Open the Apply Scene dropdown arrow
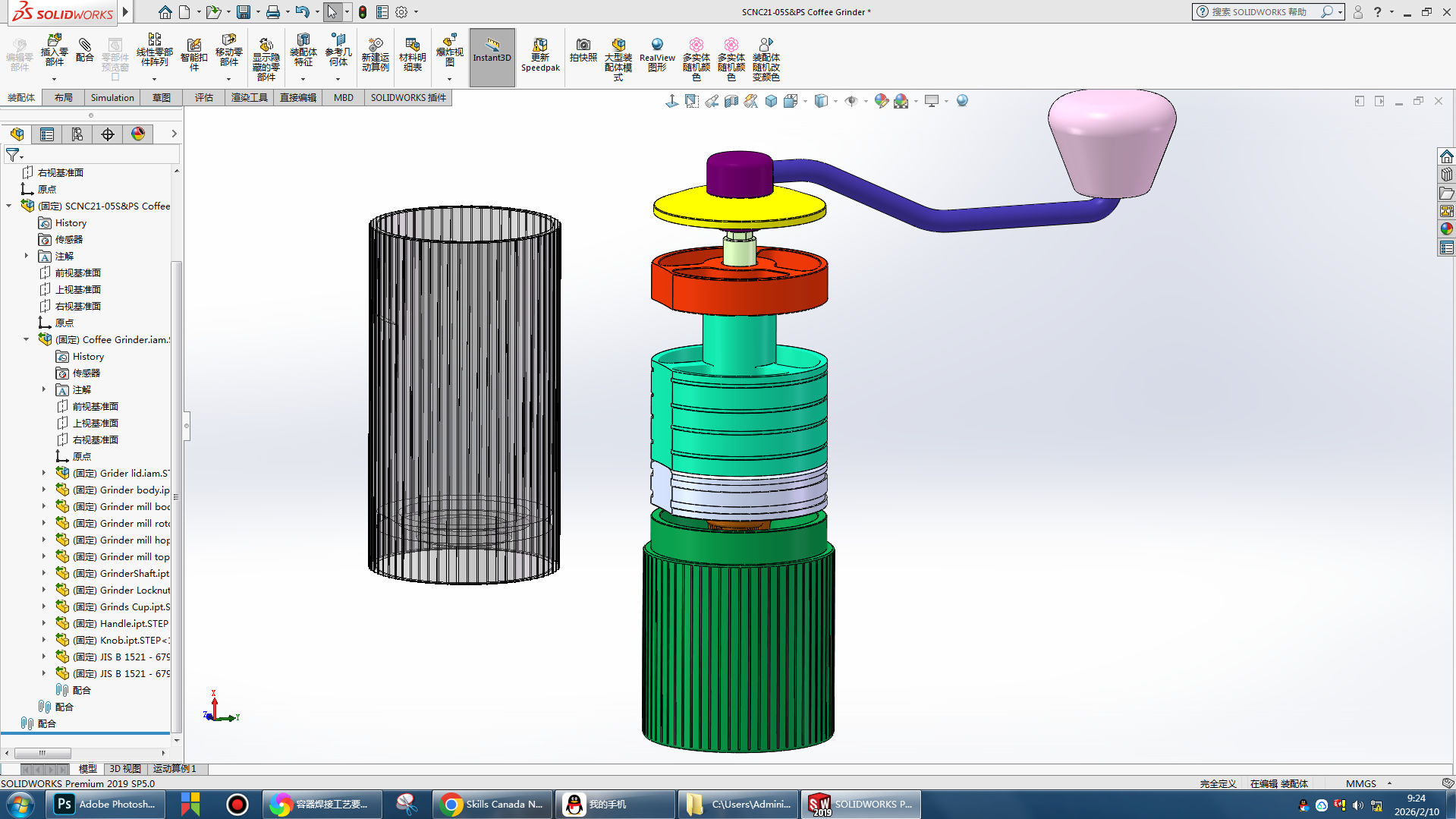Viewport: 1456px width, 819px height. click(x=916, y=101)
